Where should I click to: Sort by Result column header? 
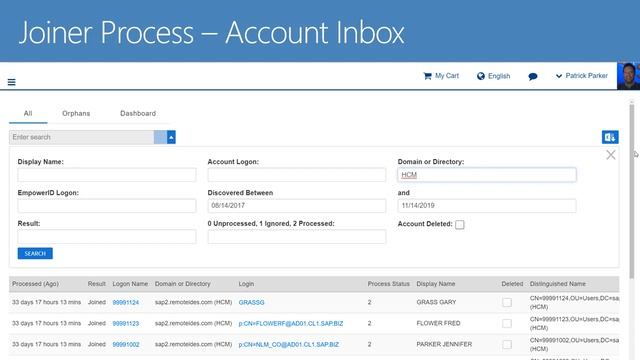tap(97, 284)
